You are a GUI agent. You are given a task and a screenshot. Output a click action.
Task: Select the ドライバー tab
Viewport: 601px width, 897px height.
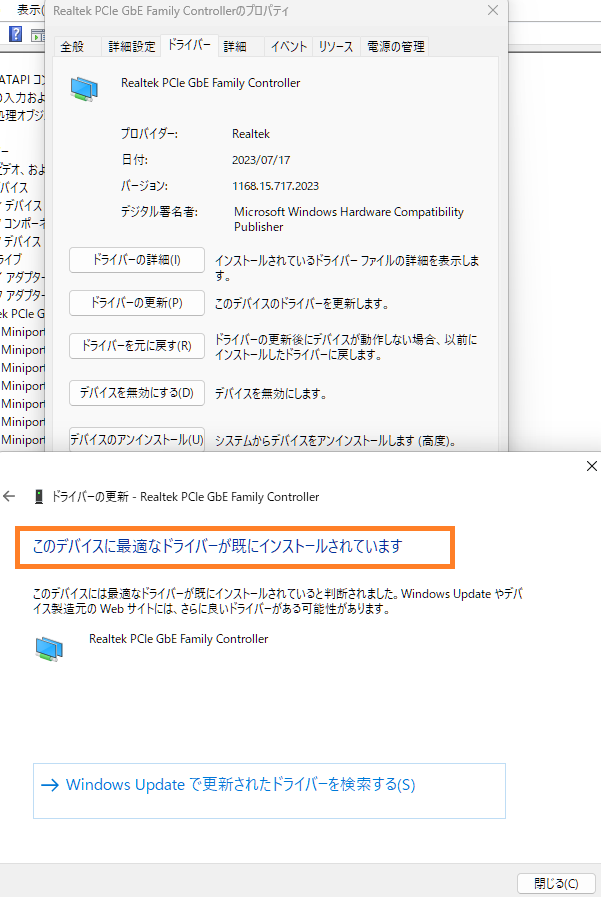pyautogui.click(x=189, y=45)
